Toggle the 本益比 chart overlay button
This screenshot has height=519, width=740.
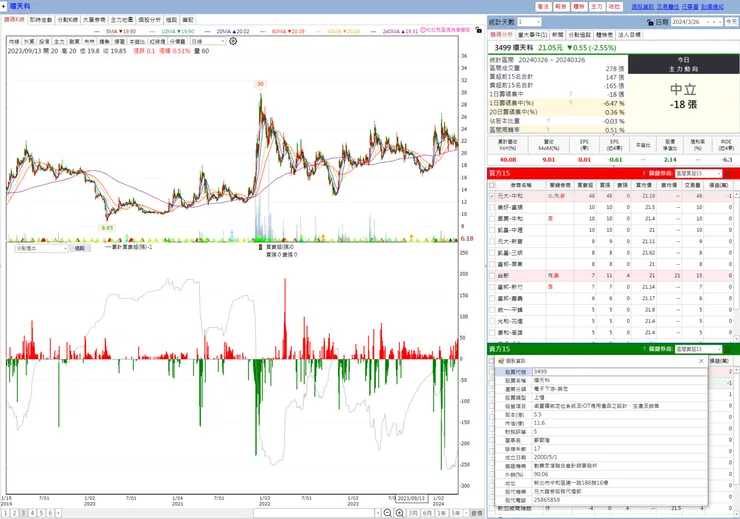tap(137, 42)
